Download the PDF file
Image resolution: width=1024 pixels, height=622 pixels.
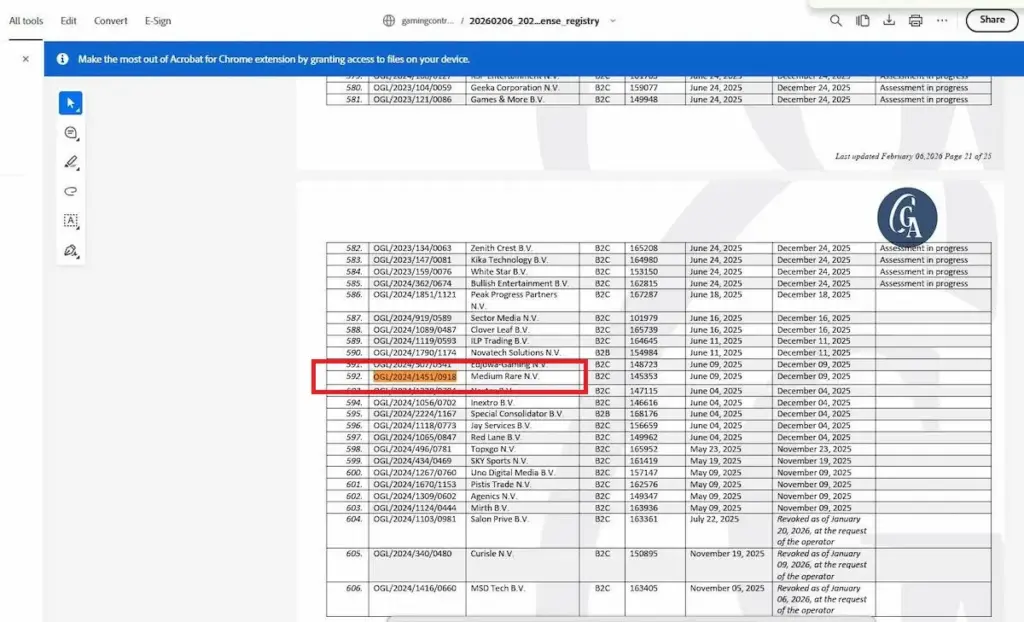click(889, 21)
